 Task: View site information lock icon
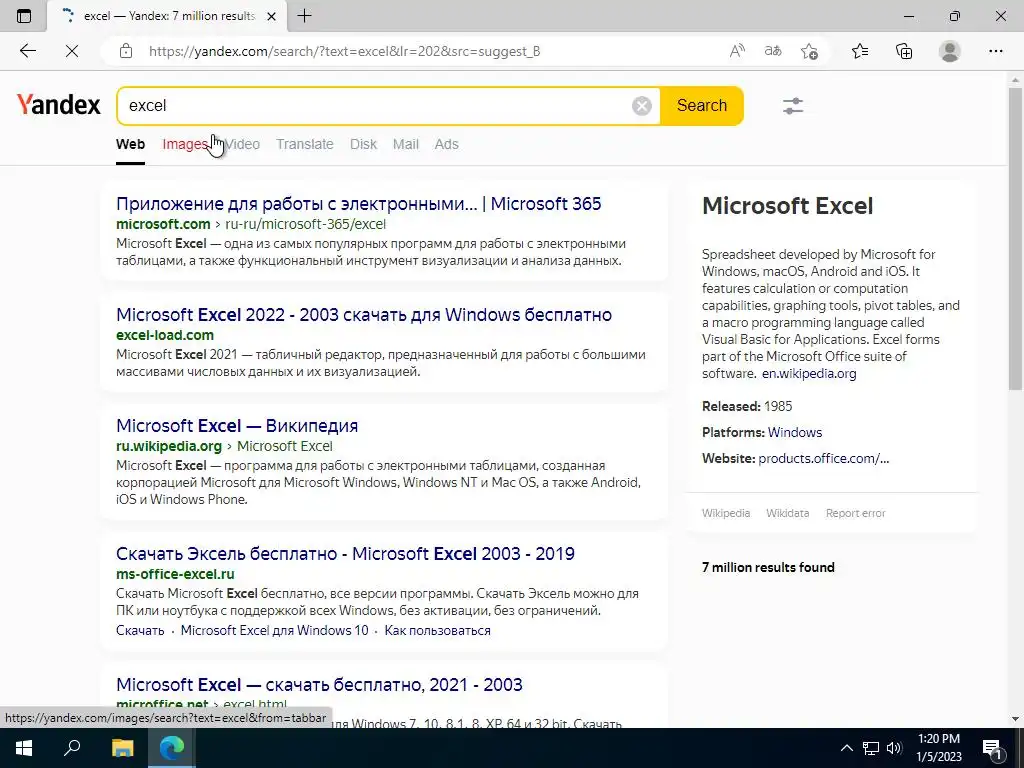[x=126, y=51]
